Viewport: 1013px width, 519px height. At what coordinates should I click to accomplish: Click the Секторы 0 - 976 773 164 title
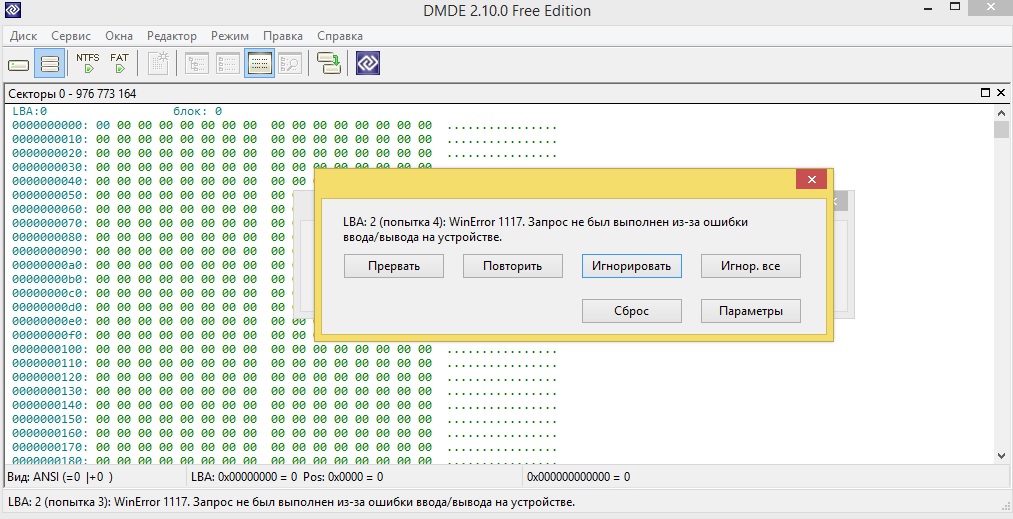point(72,94)
